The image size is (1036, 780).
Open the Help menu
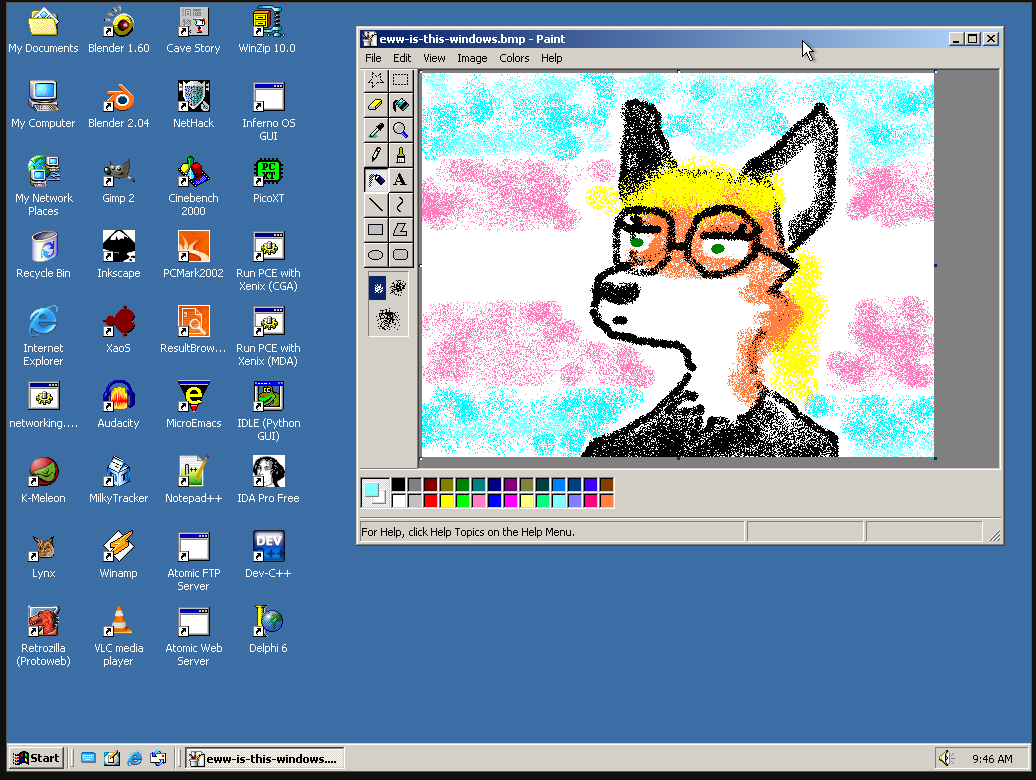click(552, 58)
